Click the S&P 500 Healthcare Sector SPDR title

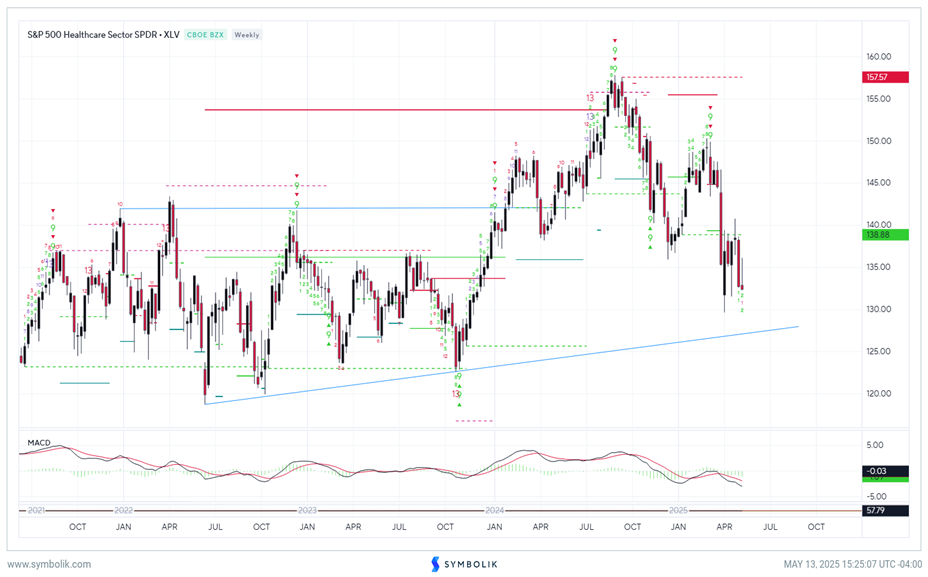[103, 35]
